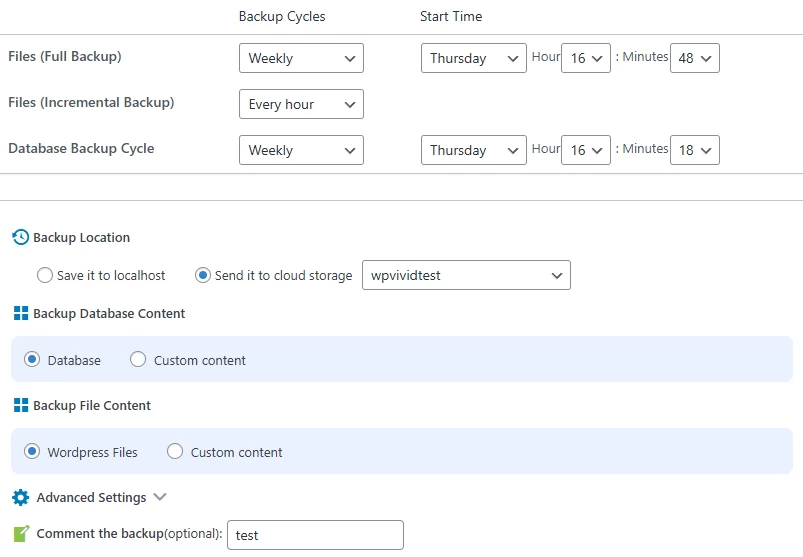The height and width of the screenshot is (557, 803).
Task: Open Full Backup minutes dropdown showing 48
Action: coord(695,58)
